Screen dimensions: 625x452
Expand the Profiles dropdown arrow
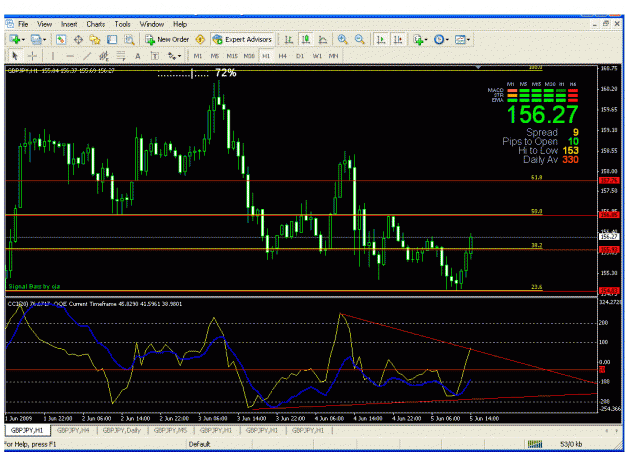44,40
